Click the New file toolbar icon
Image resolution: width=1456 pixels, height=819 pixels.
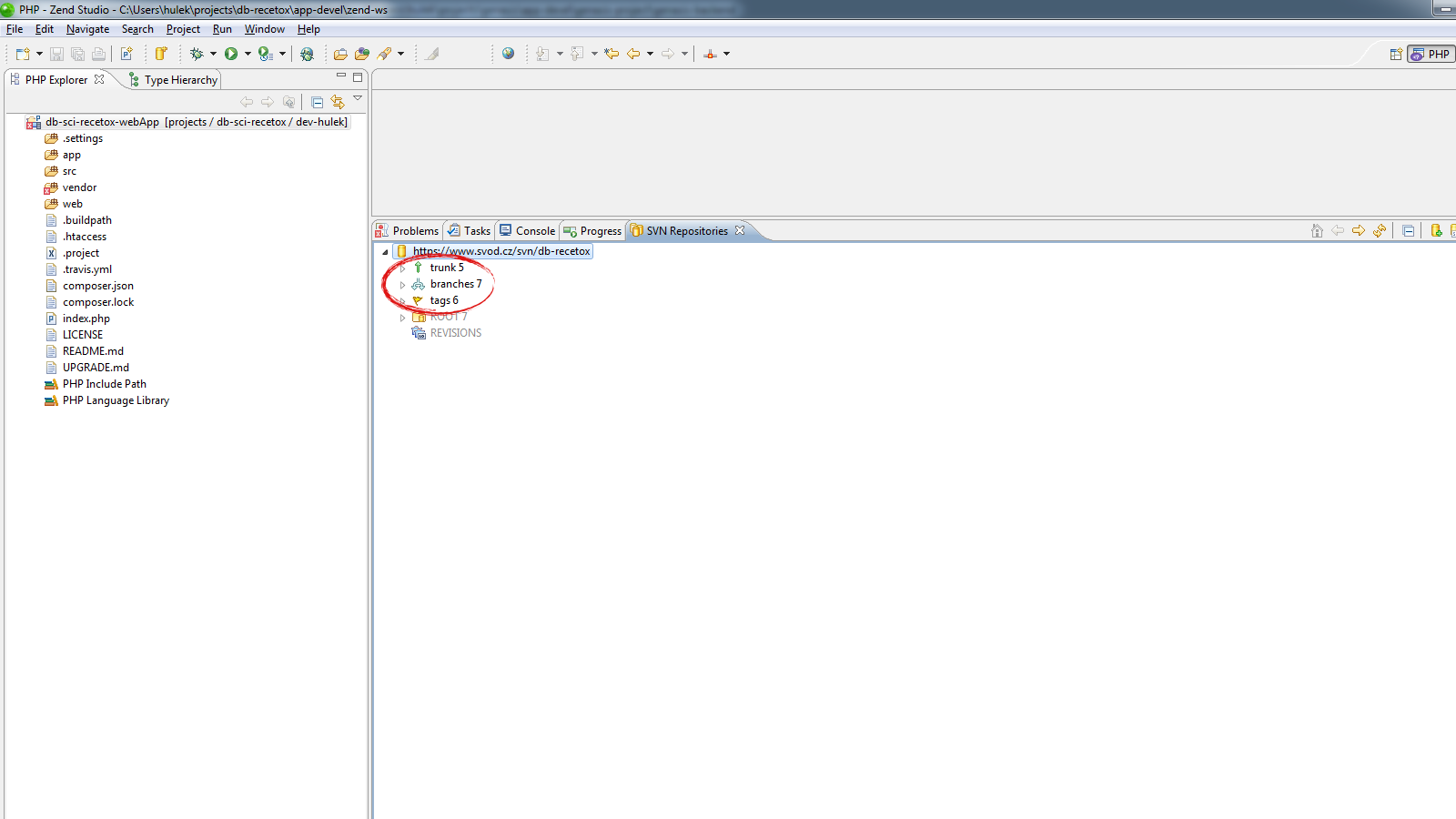coord(23,54)
